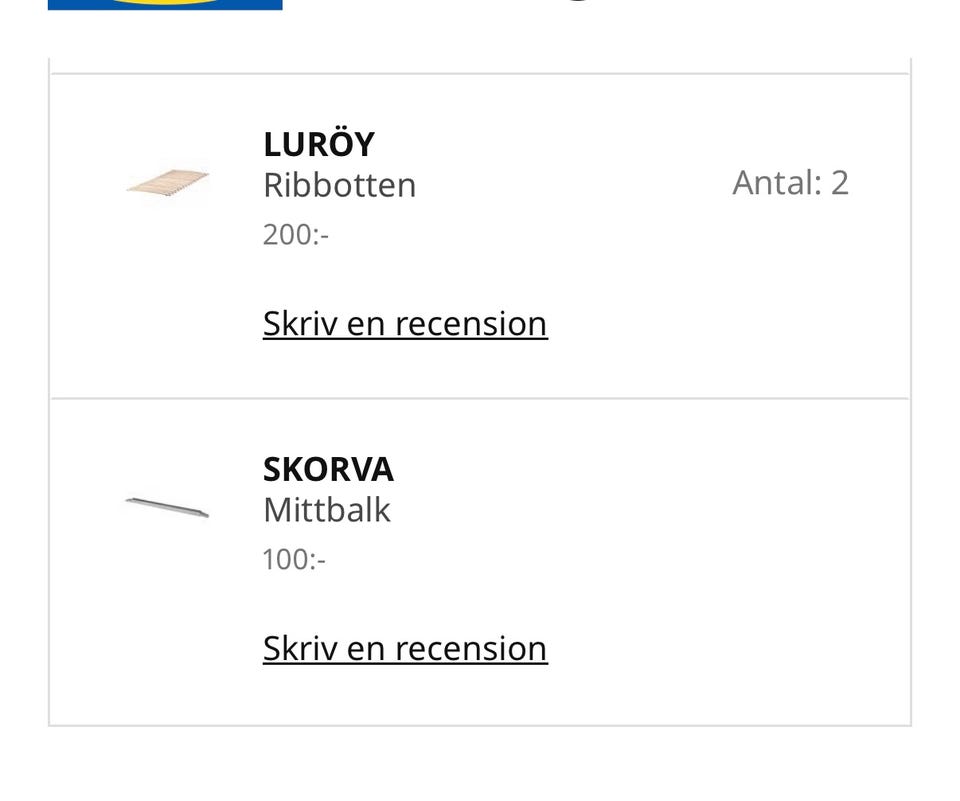Image resolution: width=960 pixels, height=801 pixels.
Task: Select the SKORVA product name
Action: click(x=328, y=470)
